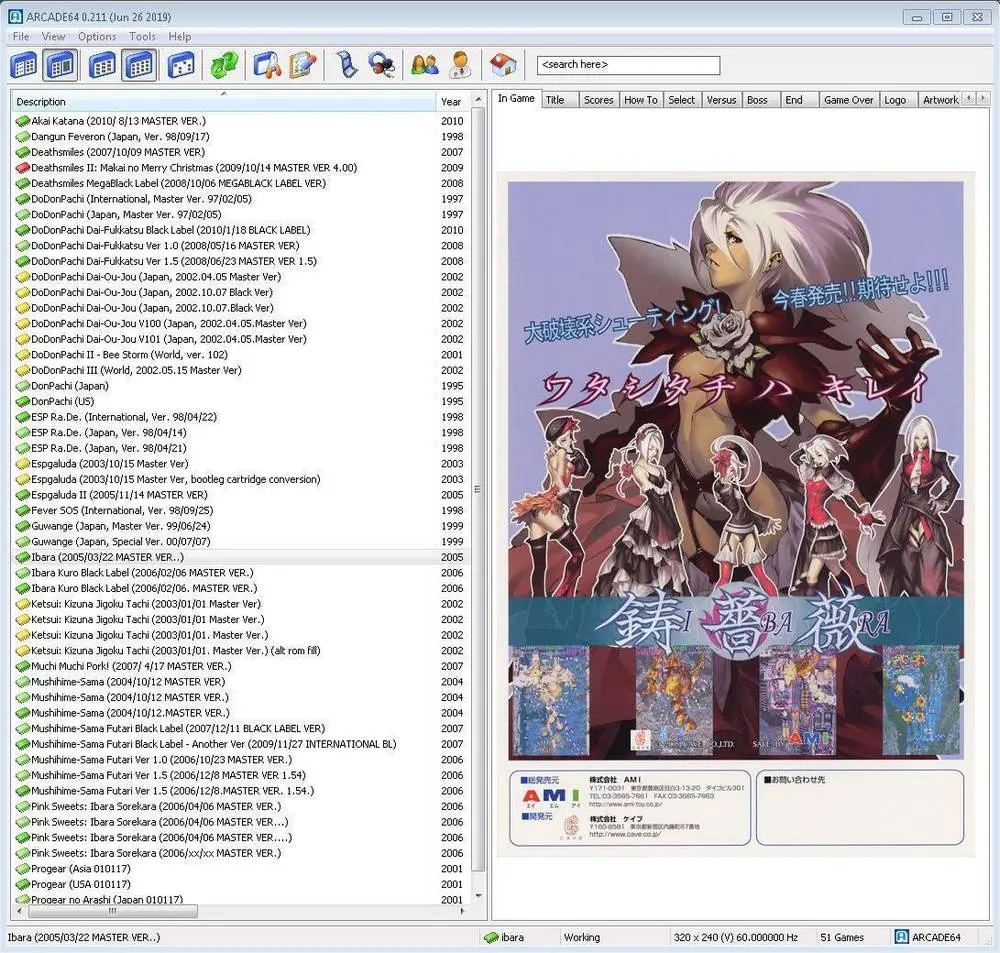
Task: Click the headphones audio toolbar icon
Action: [383, 65]
